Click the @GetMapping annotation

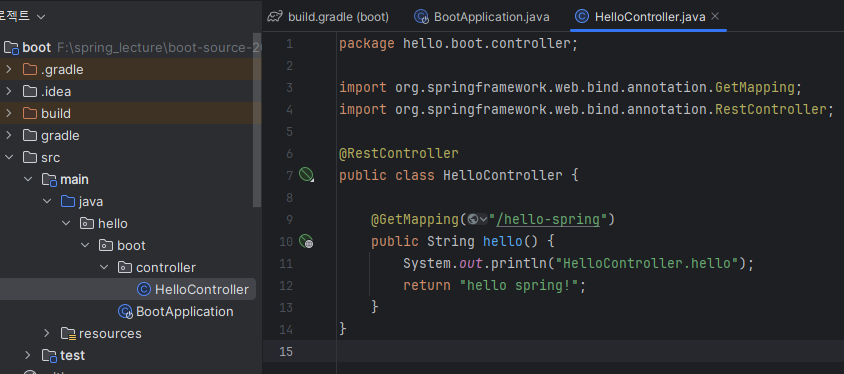415,220
